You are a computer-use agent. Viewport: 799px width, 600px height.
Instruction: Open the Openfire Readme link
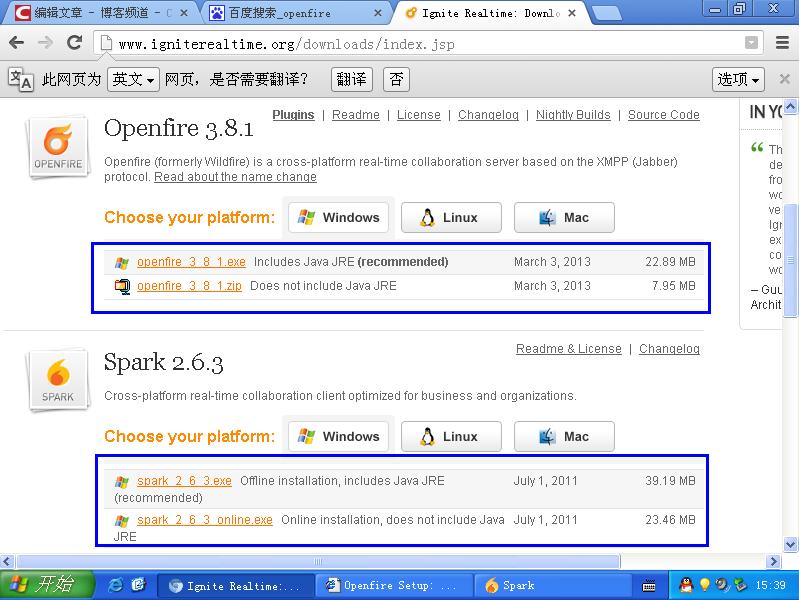356,115
